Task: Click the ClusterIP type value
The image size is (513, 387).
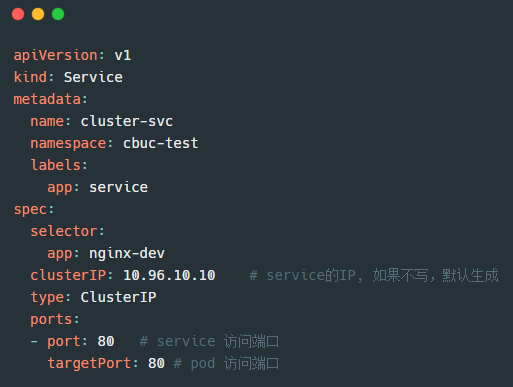Action: [118, 297]
